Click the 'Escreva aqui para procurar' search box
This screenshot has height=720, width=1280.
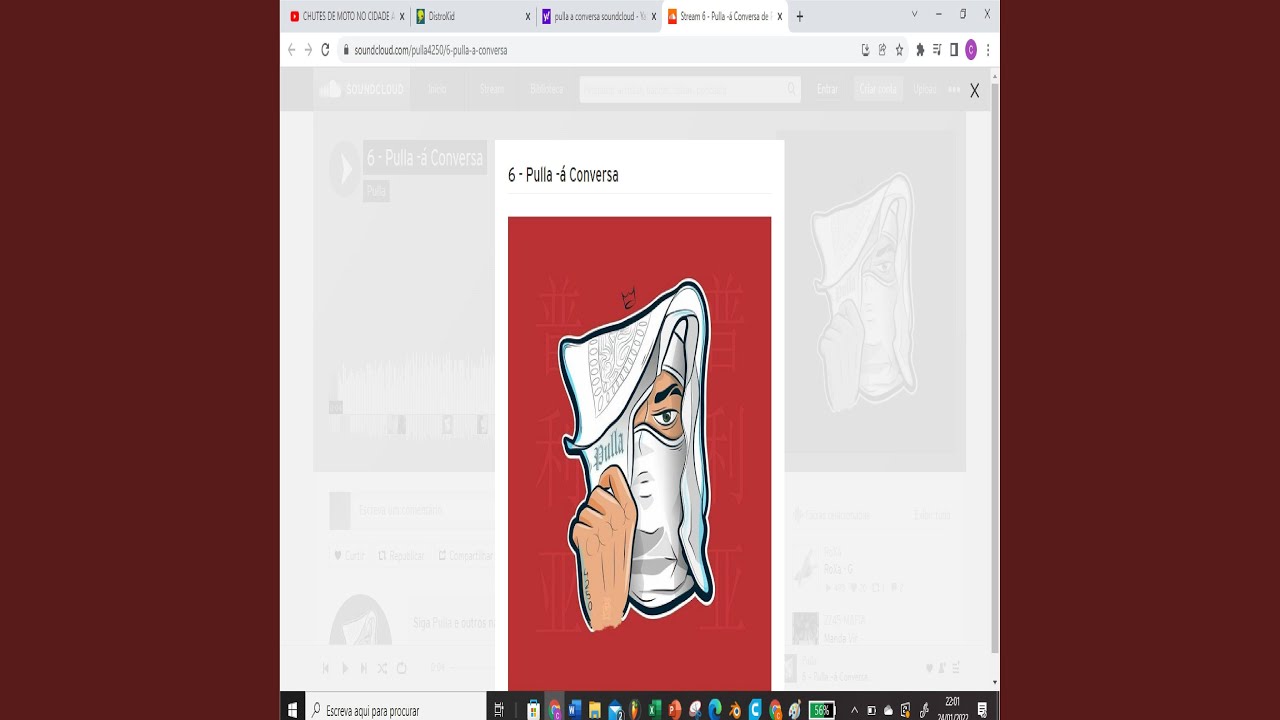point(397,710)
